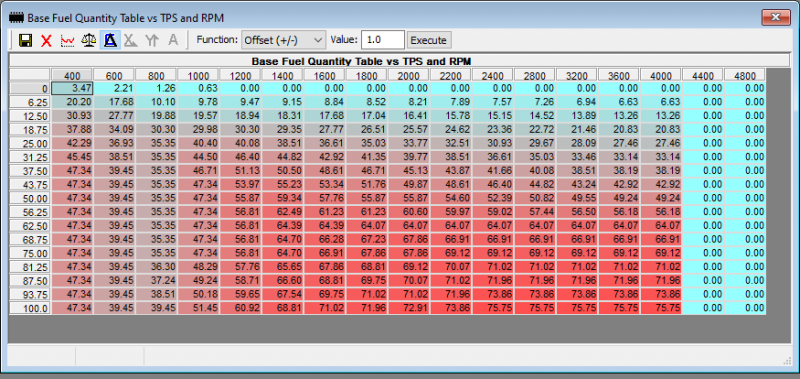Toggle the highlighted blue triangle icon
800x379 pixels.
110,40
